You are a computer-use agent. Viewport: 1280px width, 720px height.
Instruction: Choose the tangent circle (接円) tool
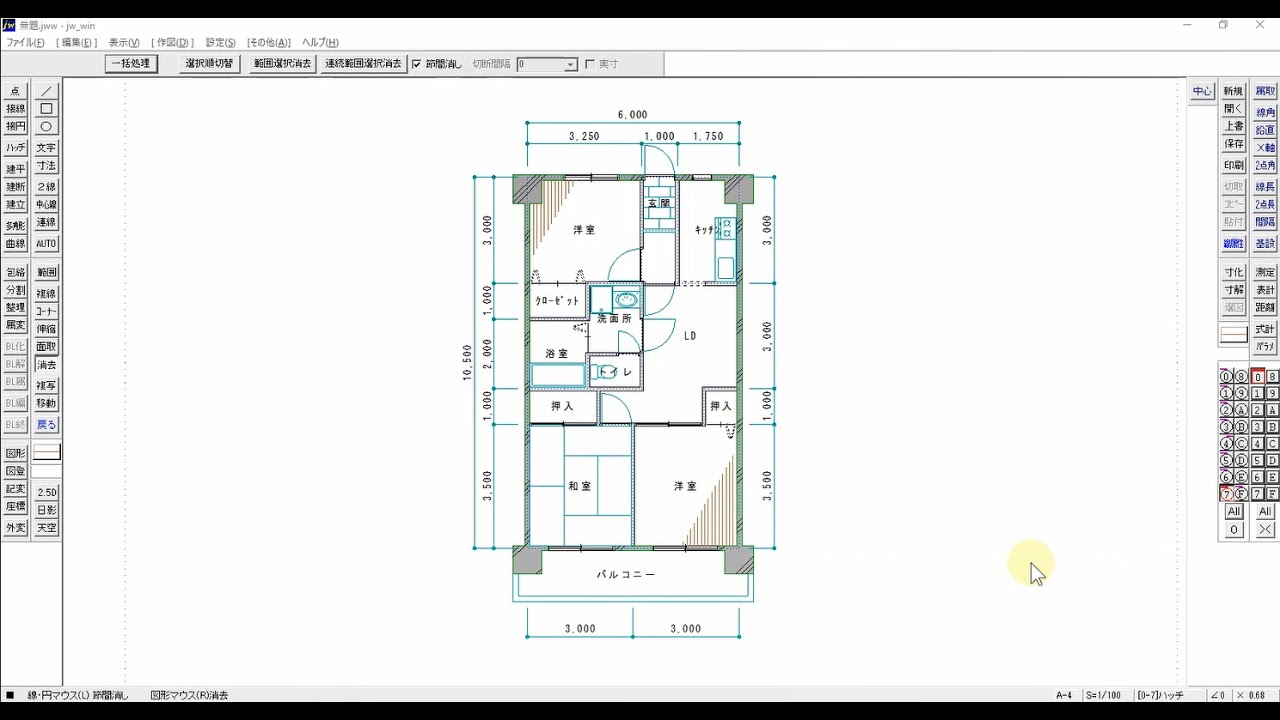(x=15, y=127)
